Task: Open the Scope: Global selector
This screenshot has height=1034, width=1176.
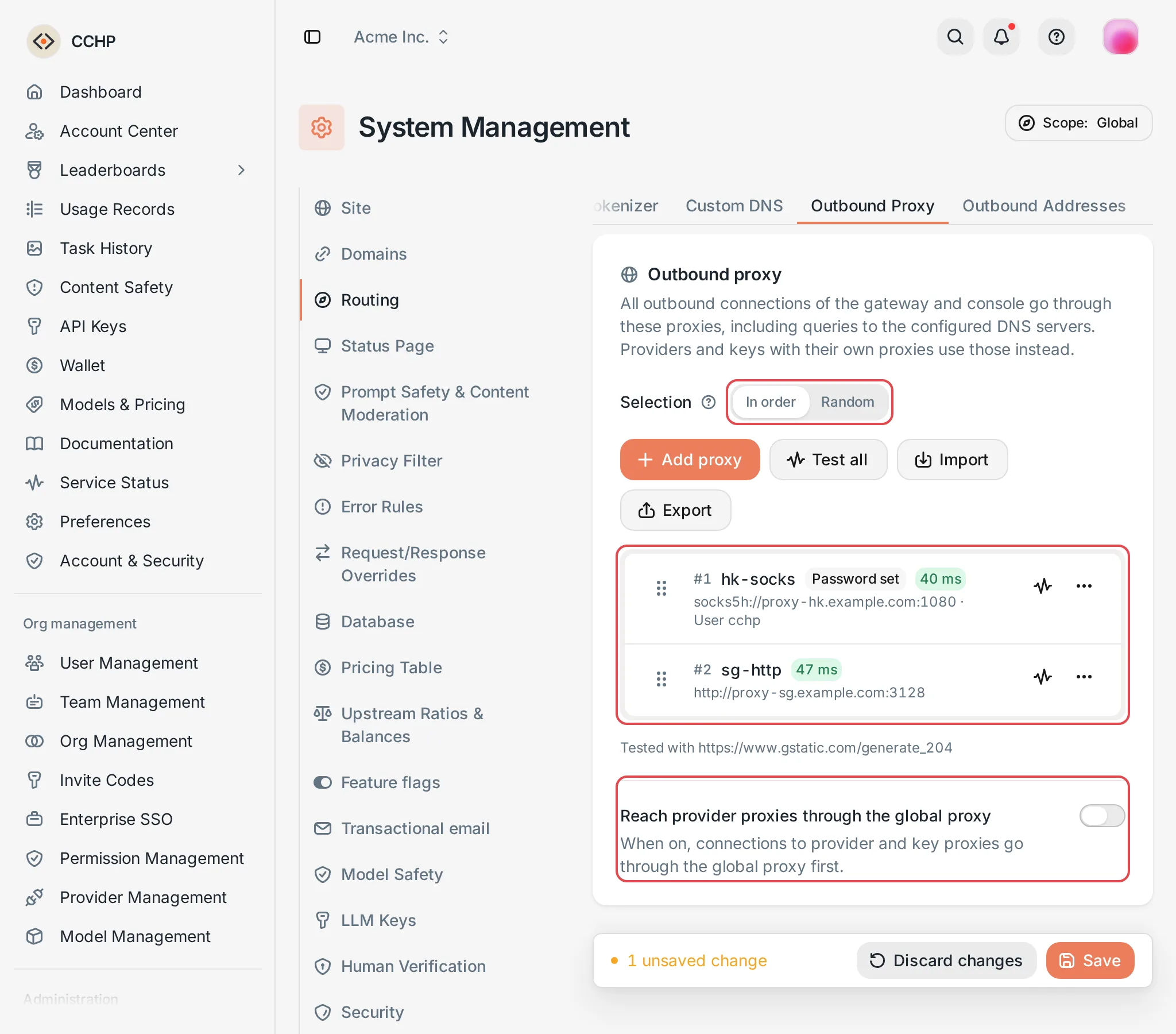Action: click(1078, 122)
